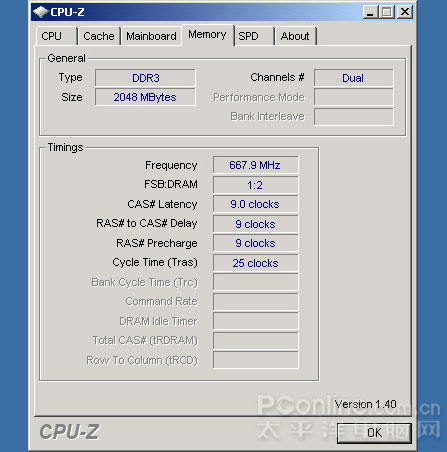
Task: Open the SPD tab
Action: [x=254, y=36]
